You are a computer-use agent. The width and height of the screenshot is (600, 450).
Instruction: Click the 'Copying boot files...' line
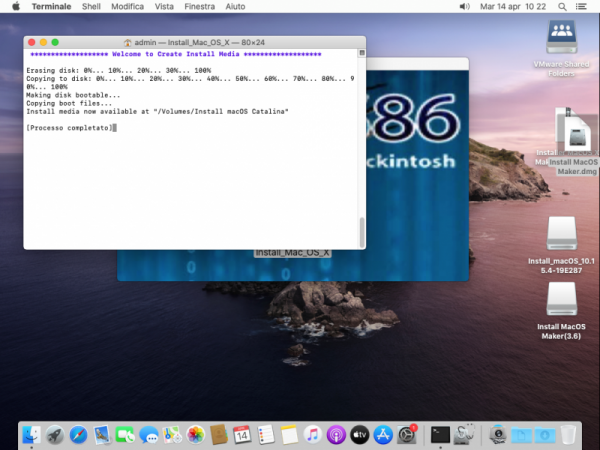(69, 103)
